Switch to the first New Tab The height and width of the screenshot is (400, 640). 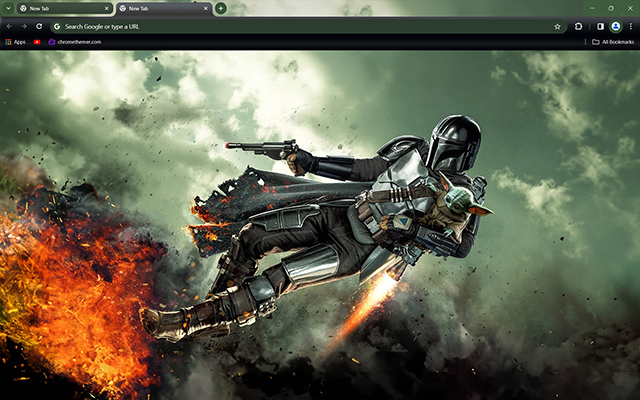click(65, 8)
